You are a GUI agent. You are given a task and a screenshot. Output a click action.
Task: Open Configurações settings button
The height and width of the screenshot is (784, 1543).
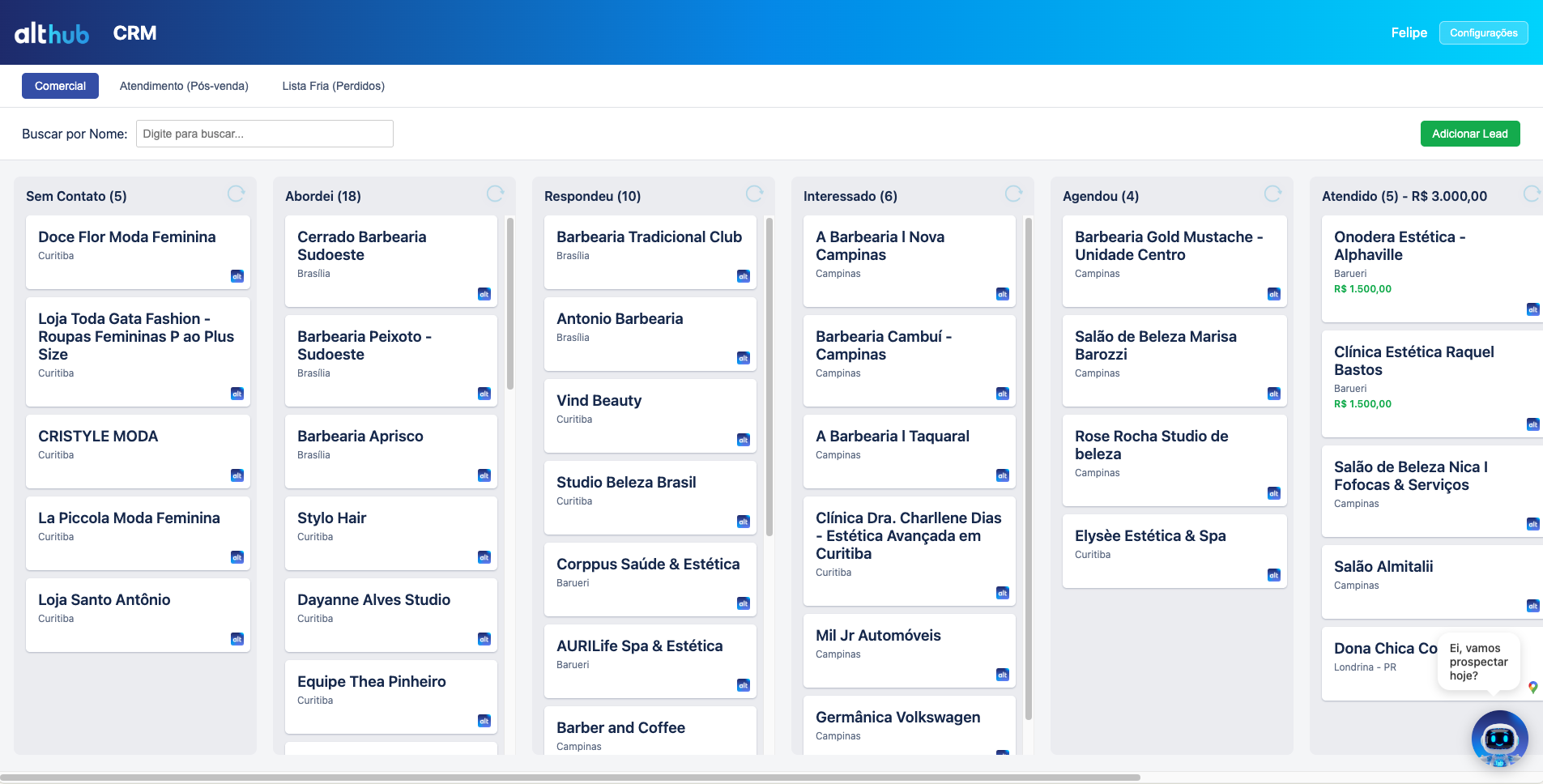point(1483,33)
